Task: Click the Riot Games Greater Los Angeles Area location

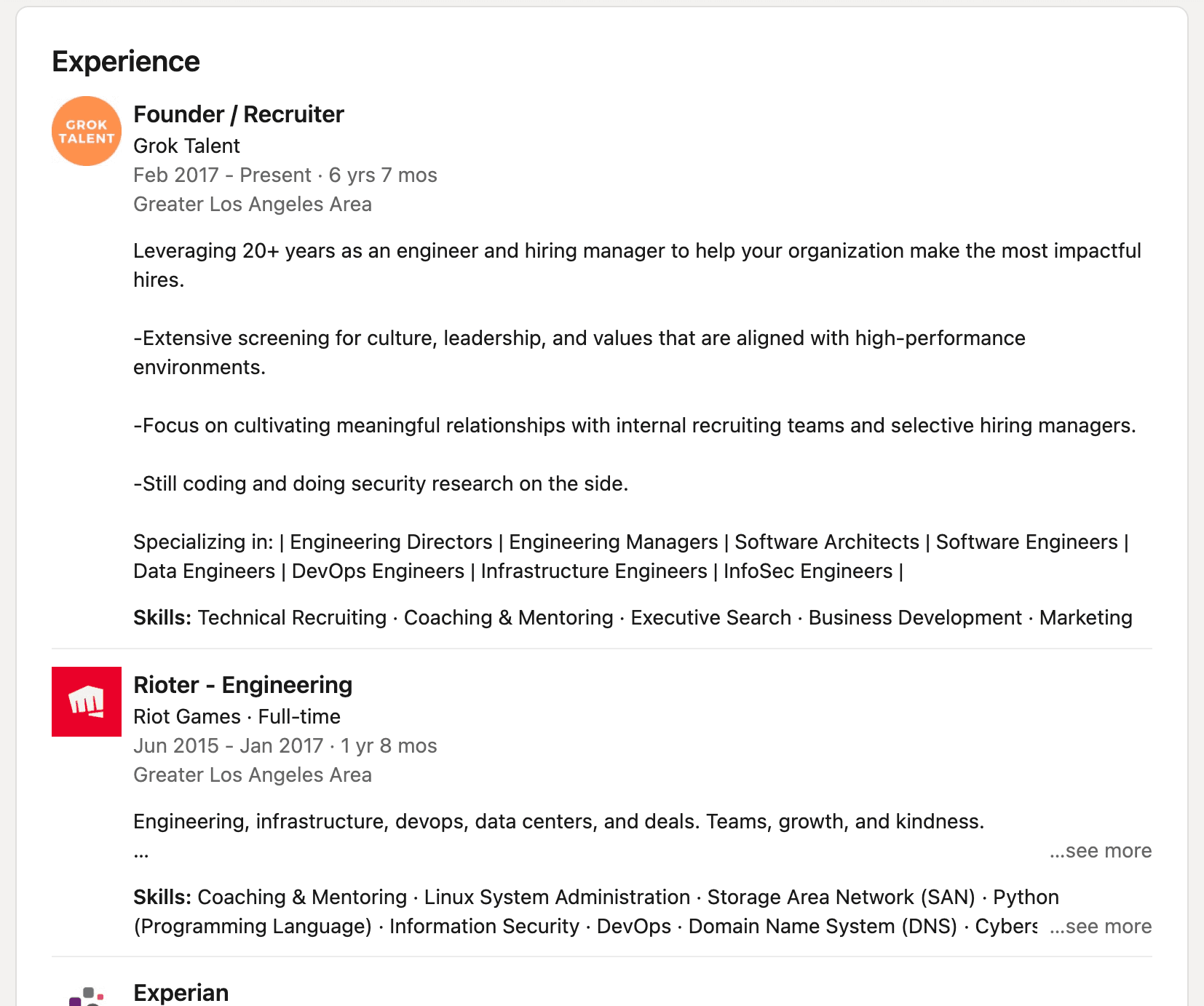Action: coord(252,775)
